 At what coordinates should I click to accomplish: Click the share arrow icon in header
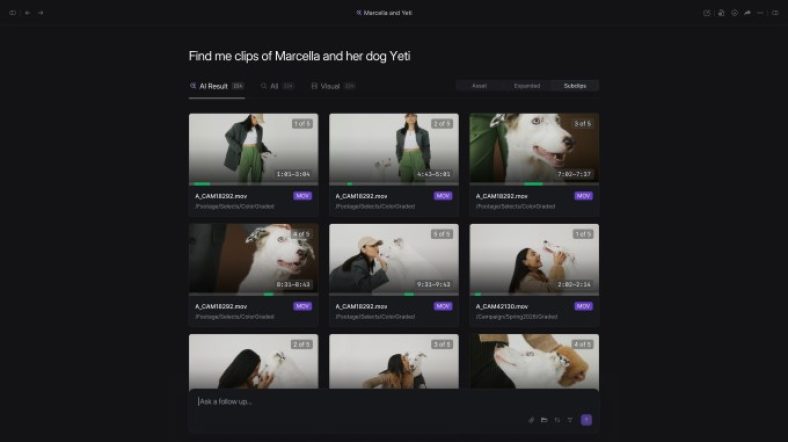(747, 13)
